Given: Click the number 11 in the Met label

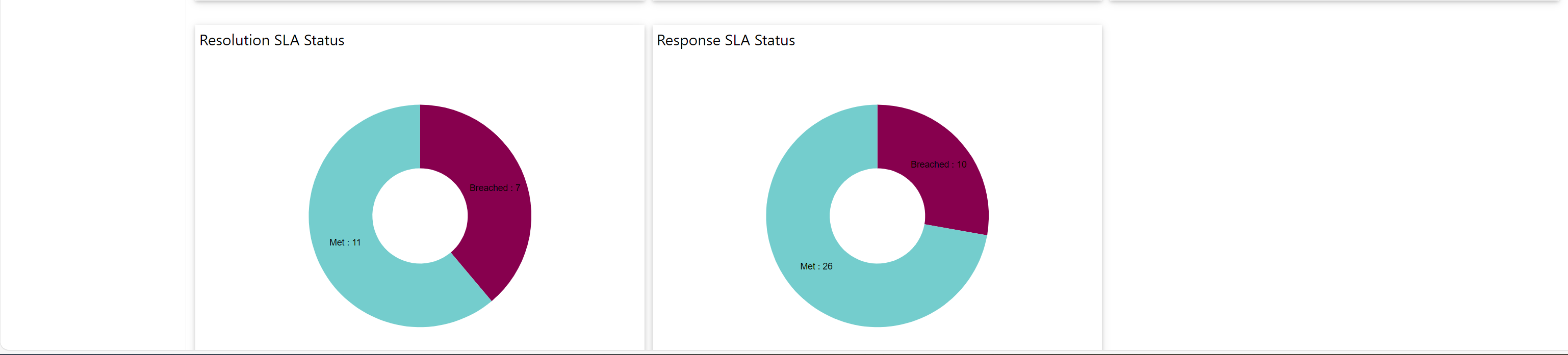Looking at the screenshot, I should (x=356, y=242).
